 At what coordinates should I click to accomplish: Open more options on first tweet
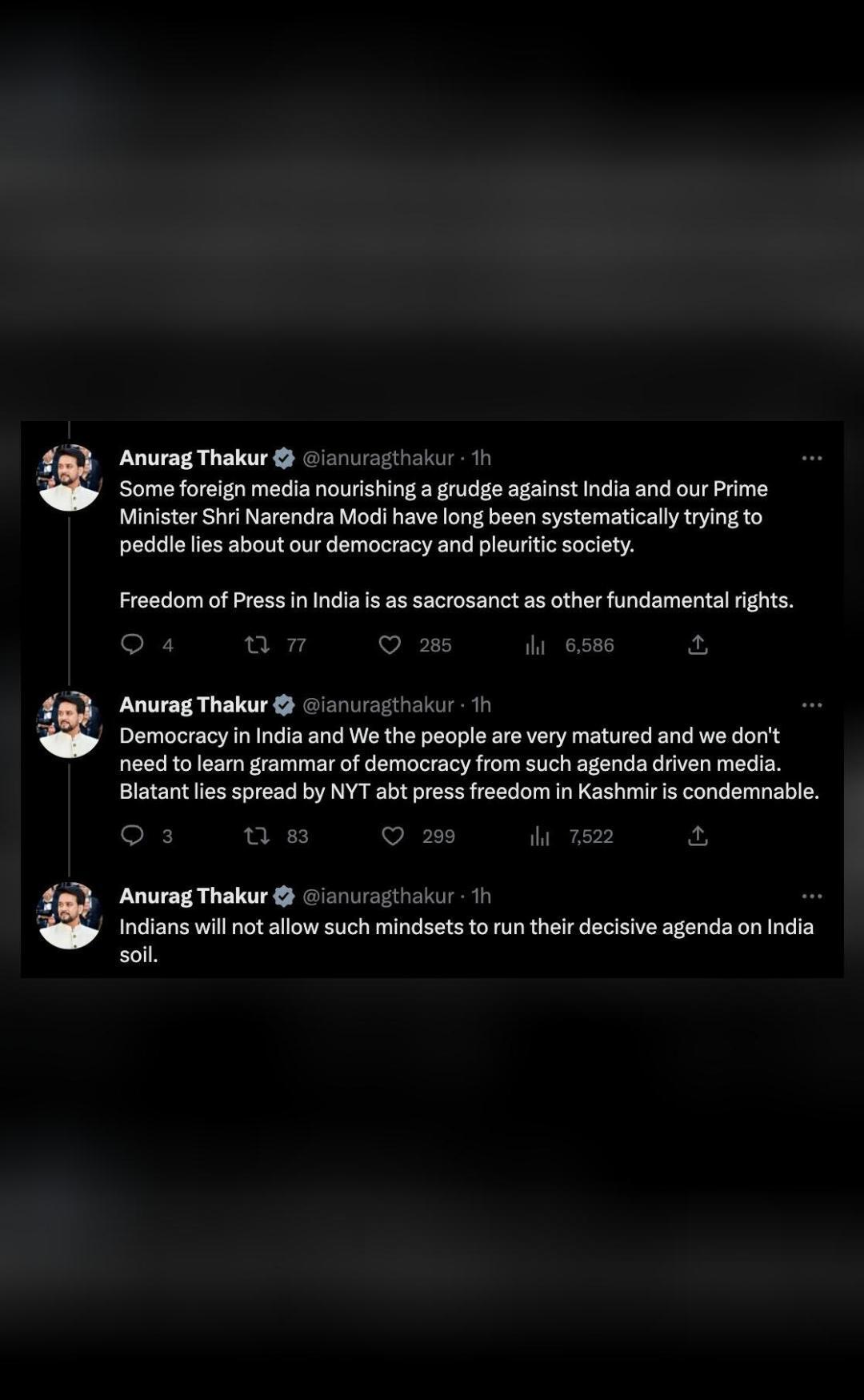coord(812,458)
